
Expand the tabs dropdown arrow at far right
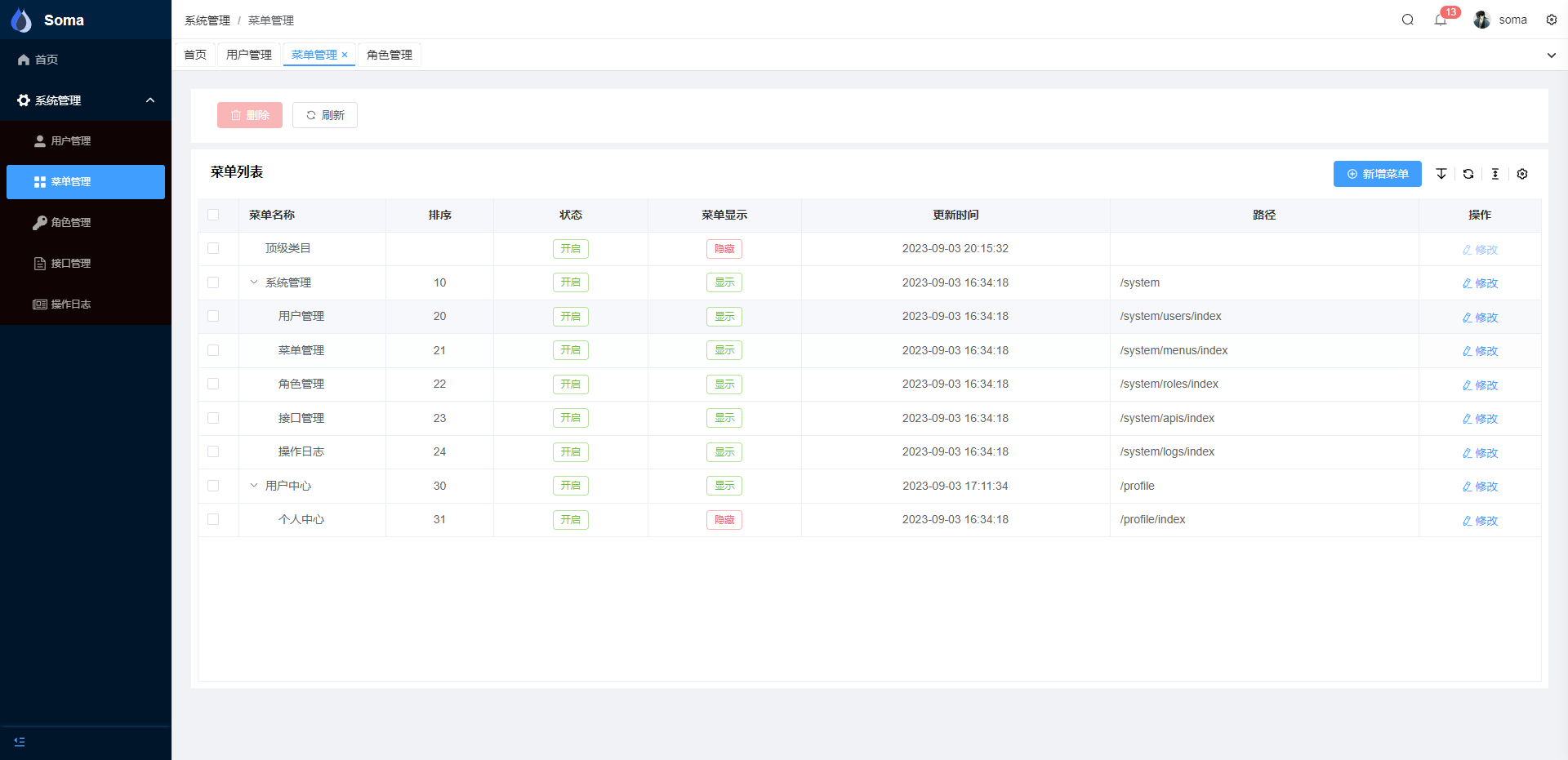point(1551,56)
